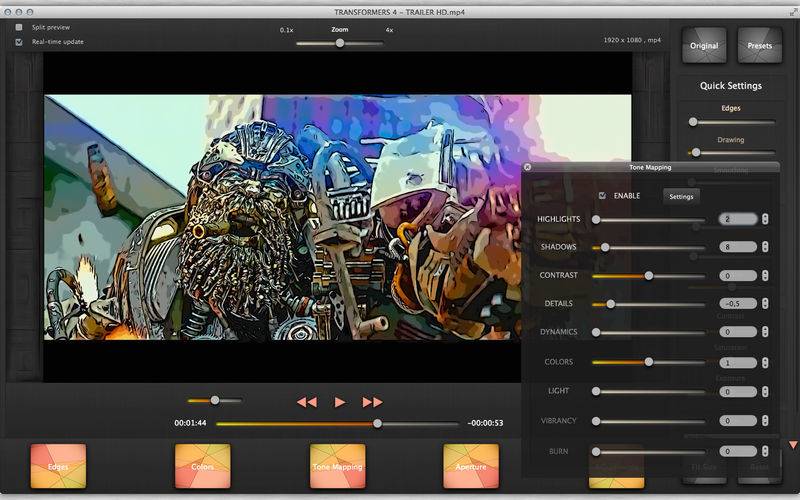Screen dimensions: 800x500
Task: Click the 1920 x 1080, mp4 label
Action: pos(632,40)
